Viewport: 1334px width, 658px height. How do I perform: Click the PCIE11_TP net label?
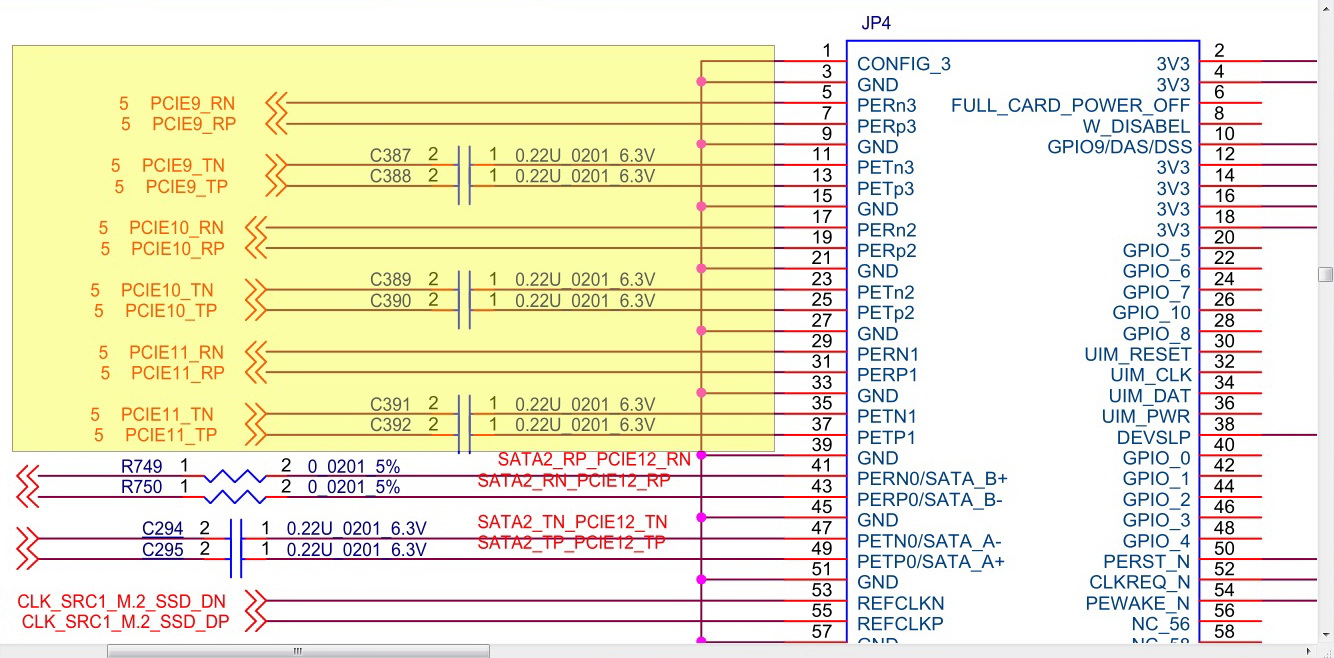[x=171, y=435]
